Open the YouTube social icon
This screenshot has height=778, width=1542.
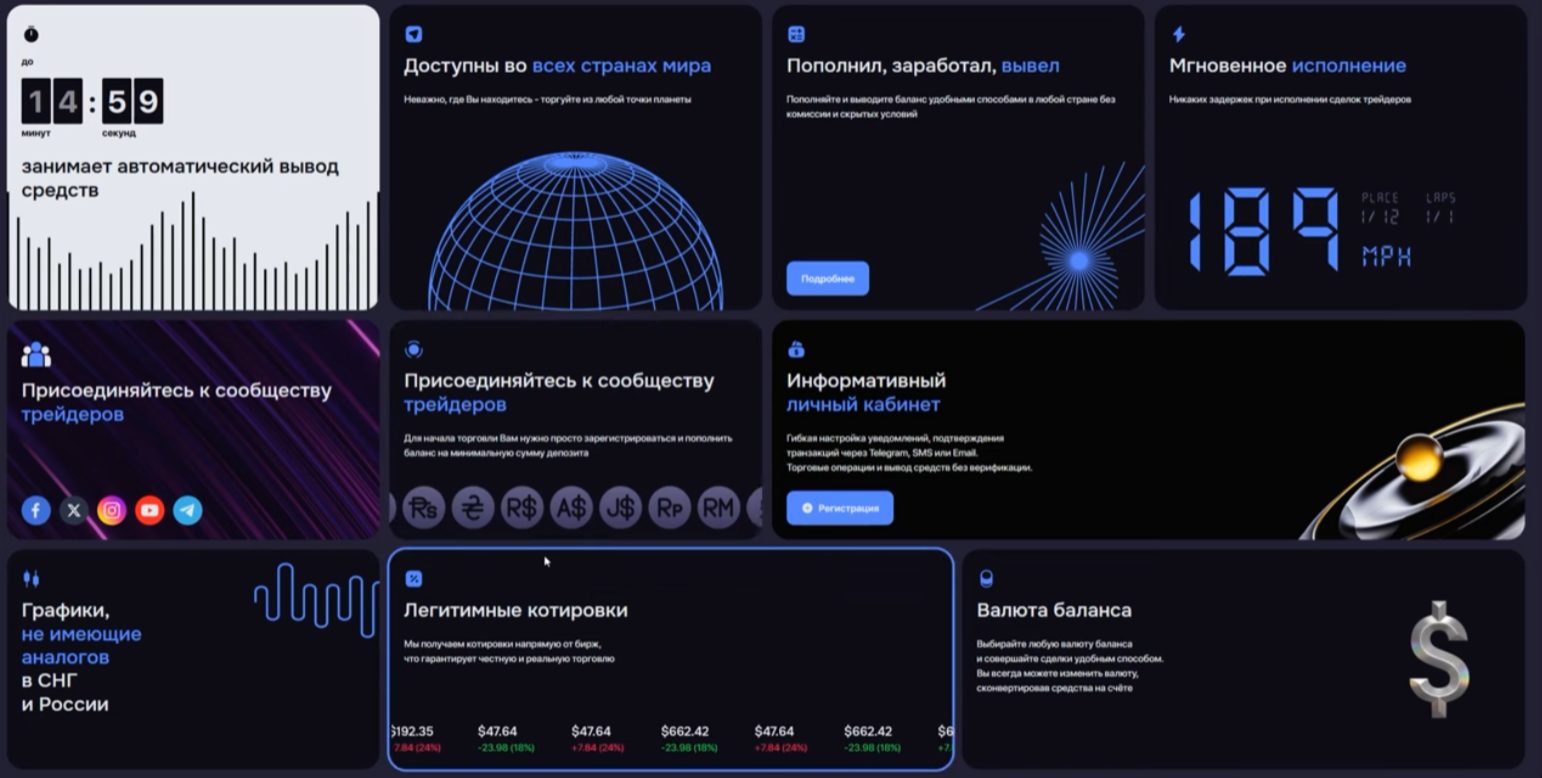click(150, 511)
